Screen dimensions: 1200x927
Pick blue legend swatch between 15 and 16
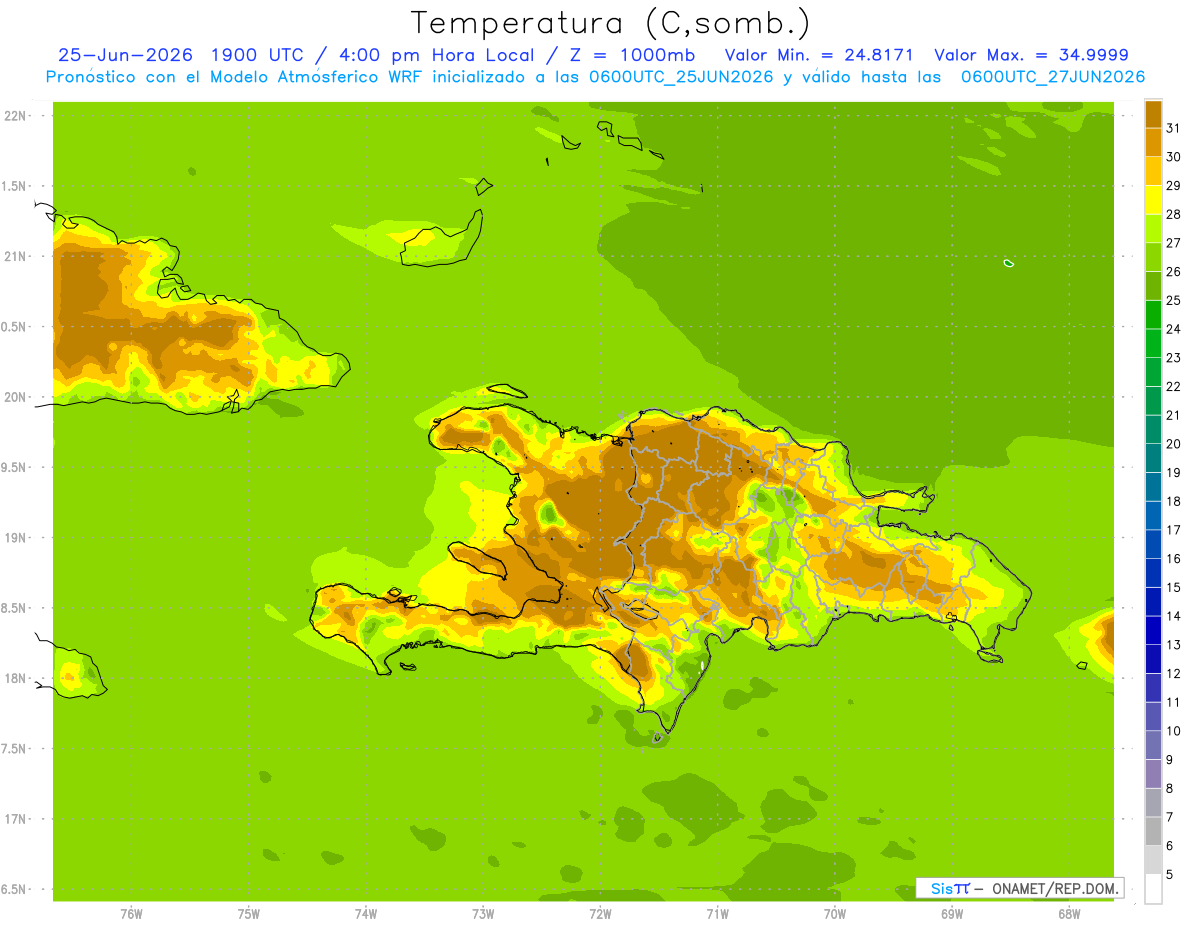pyautogui.click(x=1153, y=573)
